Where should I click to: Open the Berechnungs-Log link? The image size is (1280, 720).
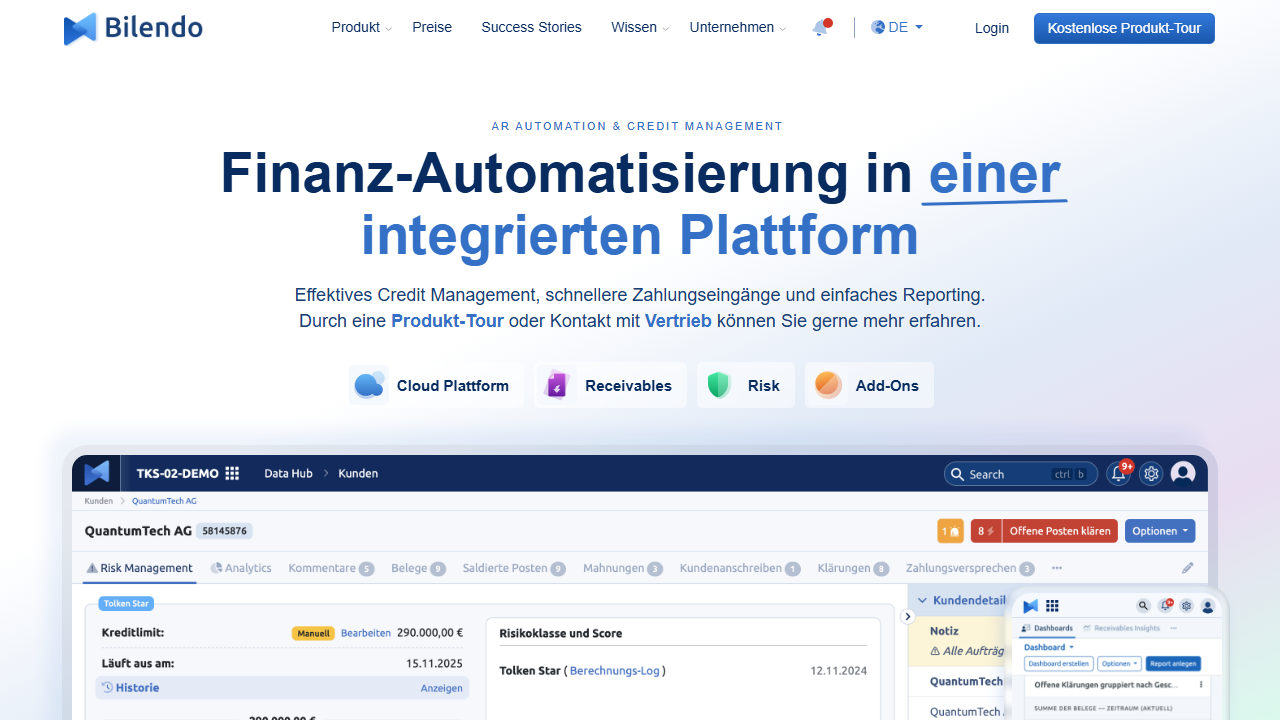[x=615, y=671]
